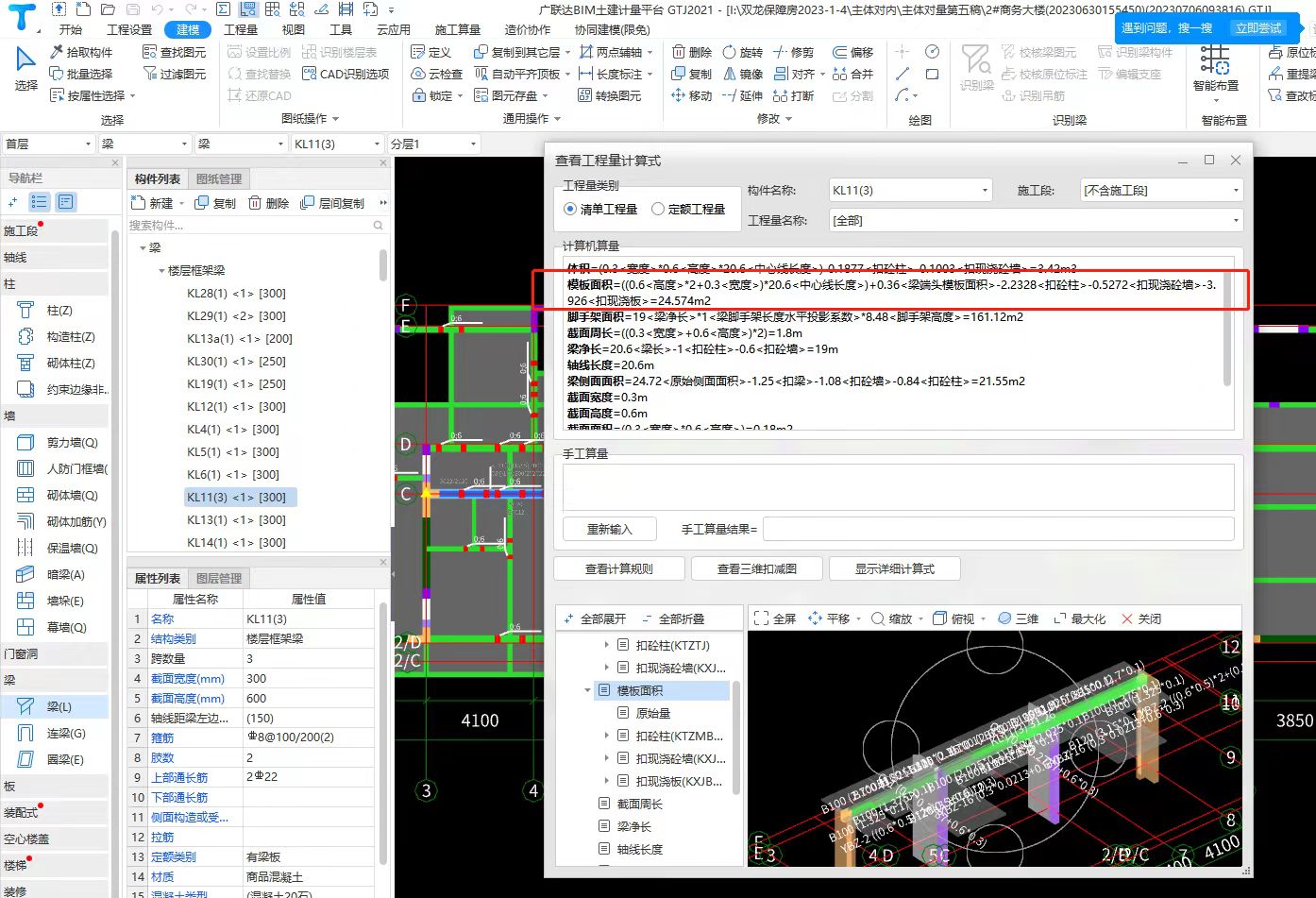Image resolution: width=1316 pixels, height=898 pixels.
Task: Open the 工程量 ribbon tab
Action: pos(241,29)
